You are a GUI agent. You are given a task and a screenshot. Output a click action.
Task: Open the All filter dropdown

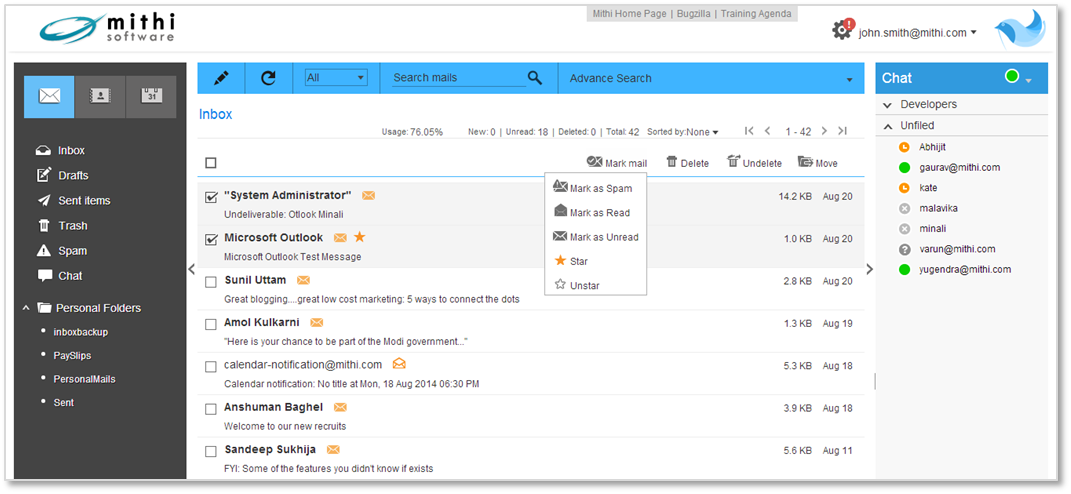tap(336, 78)
